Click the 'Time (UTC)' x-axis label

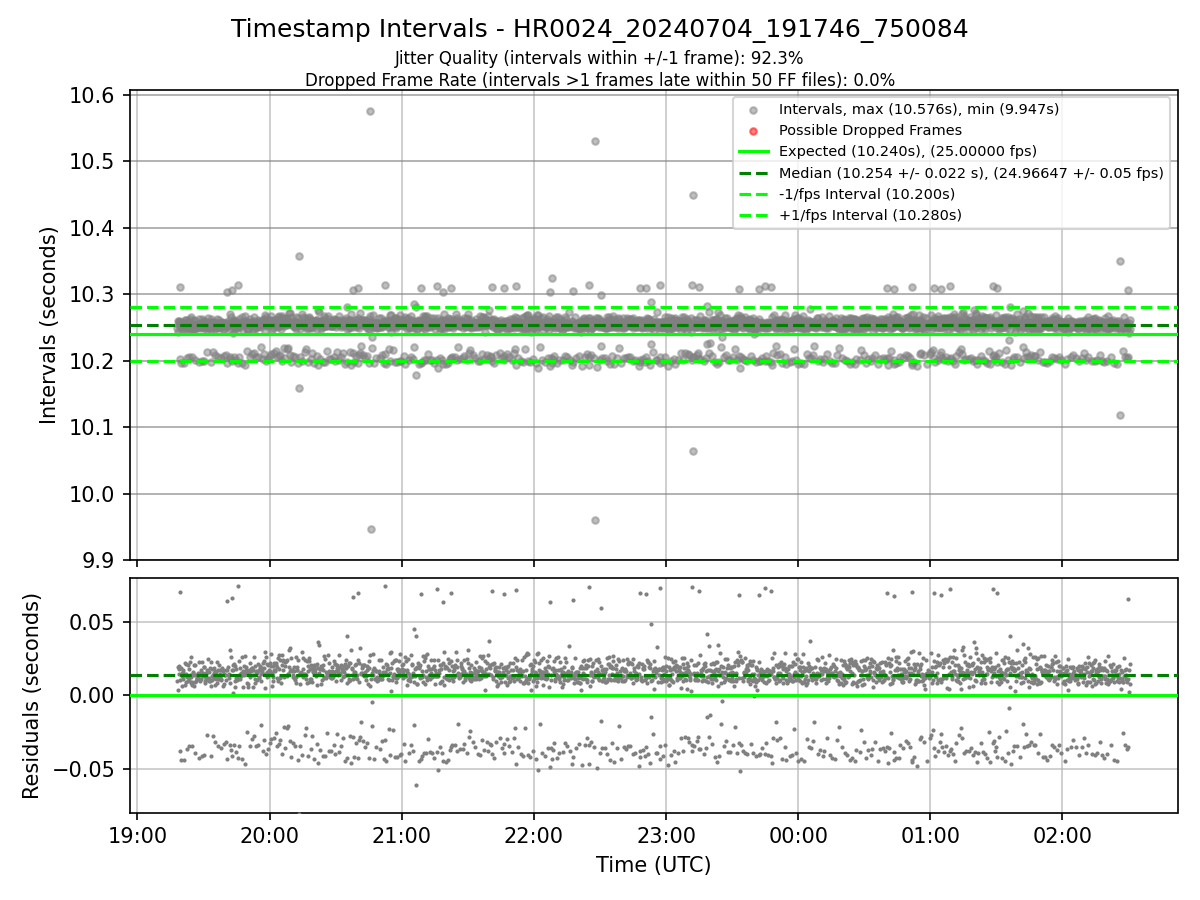654,865
